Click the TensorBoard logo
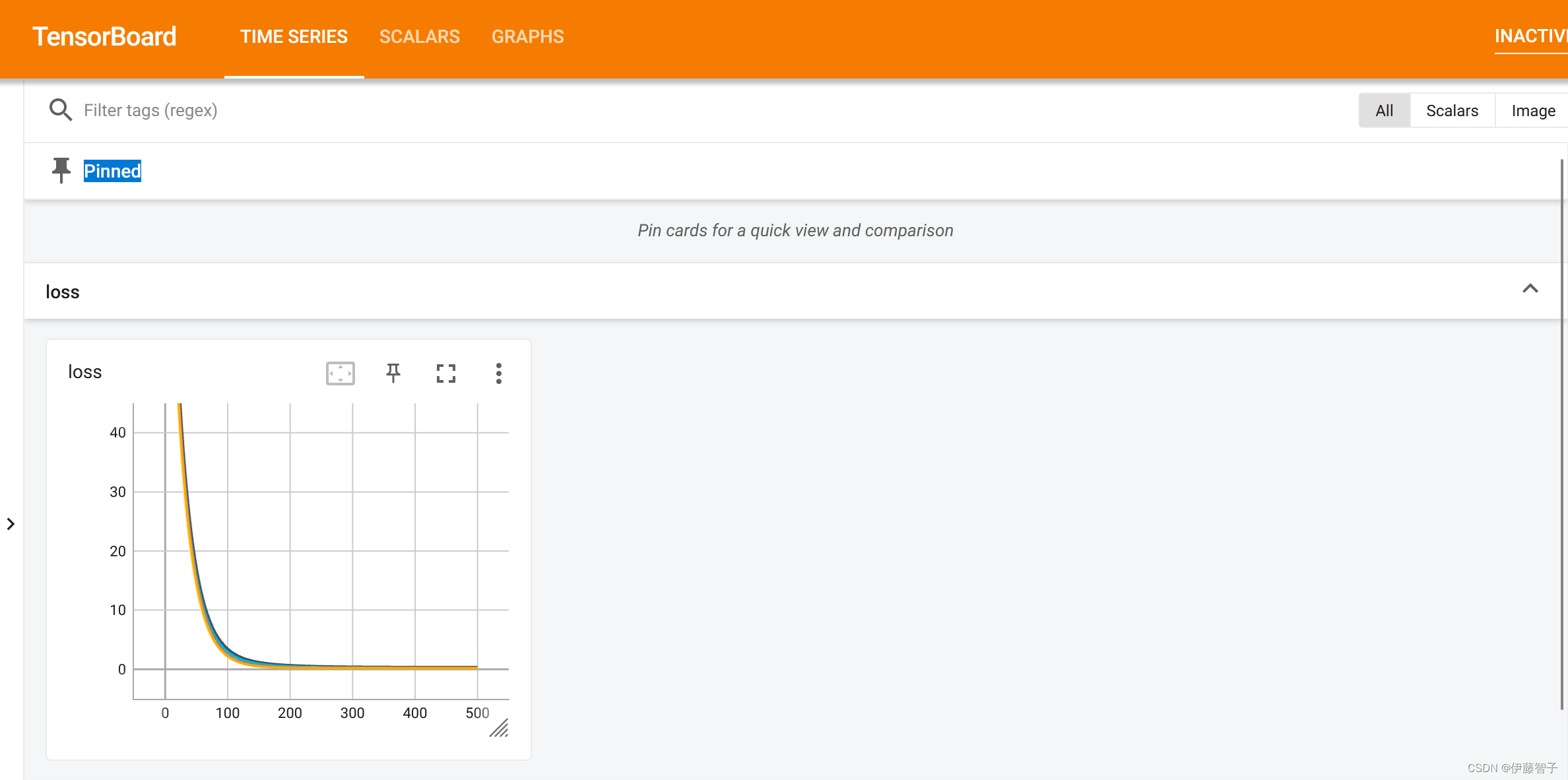Viewport: 1568px width, 780px height. (x=104, y=36)
